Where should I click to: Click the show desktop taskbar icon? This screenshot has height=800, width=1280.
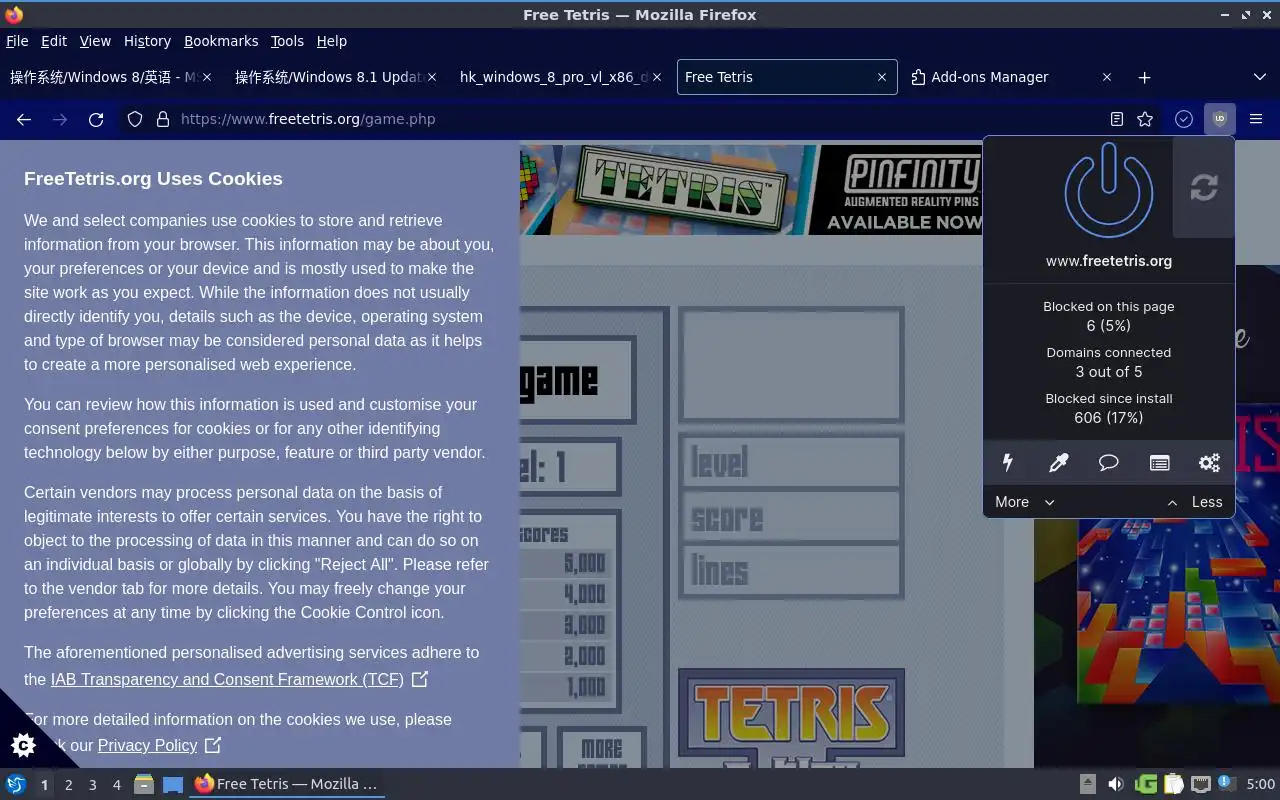(x=172, y=784)
